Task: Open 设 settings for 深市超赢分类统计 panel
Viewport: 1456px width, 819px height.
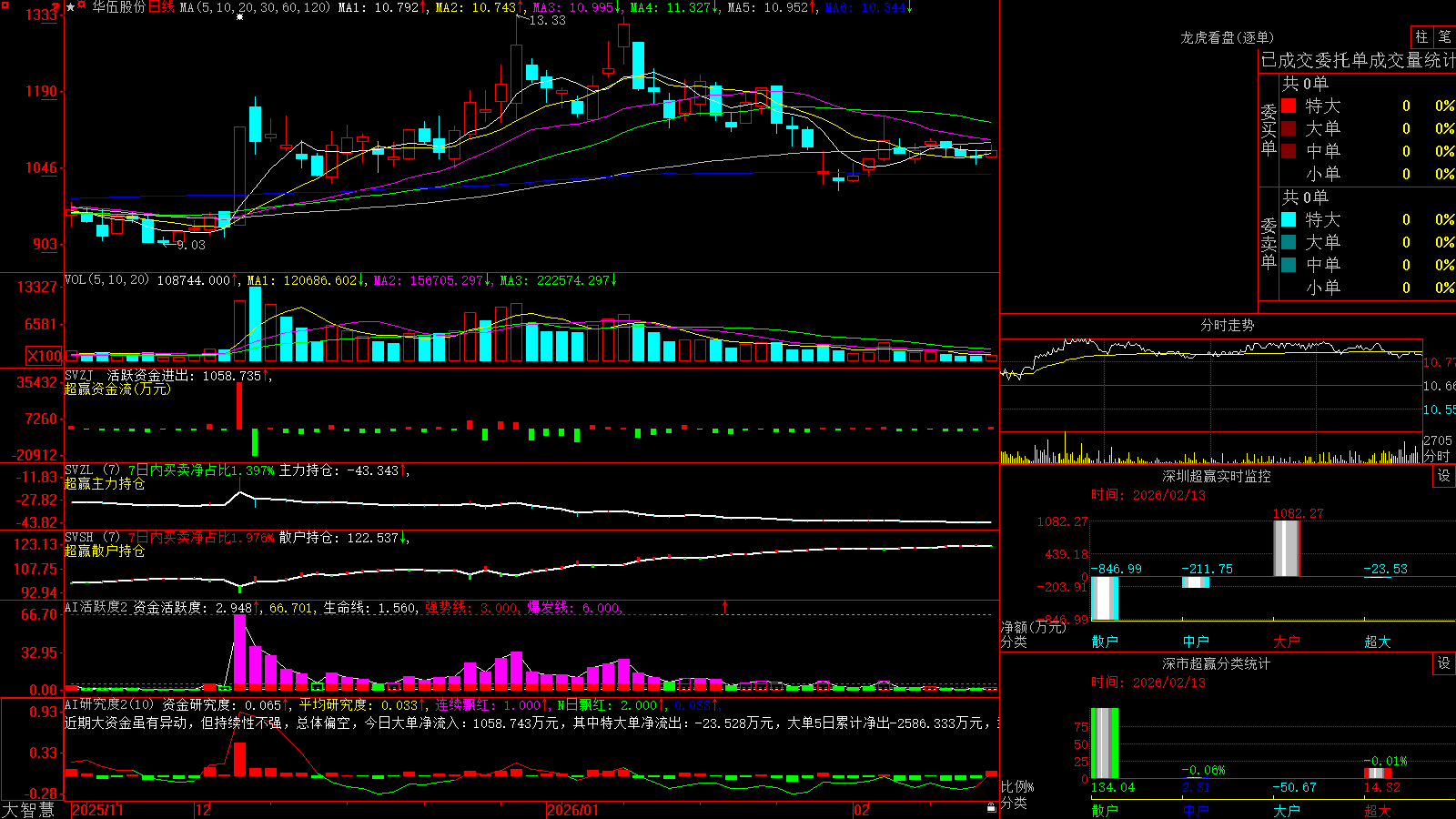Action: [x=1444, y=663]
